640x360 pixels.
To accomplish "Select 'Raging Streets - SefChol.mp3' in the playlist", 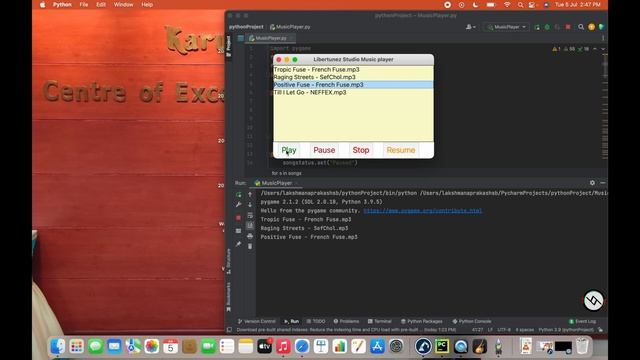I will 353,77.
